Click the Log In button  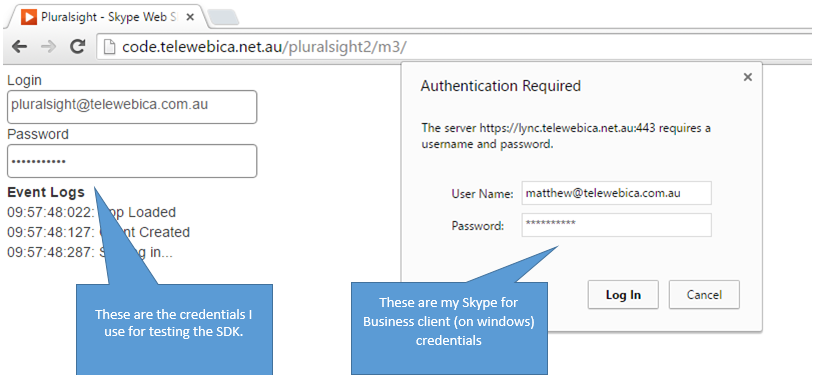[x=623, y=295]
